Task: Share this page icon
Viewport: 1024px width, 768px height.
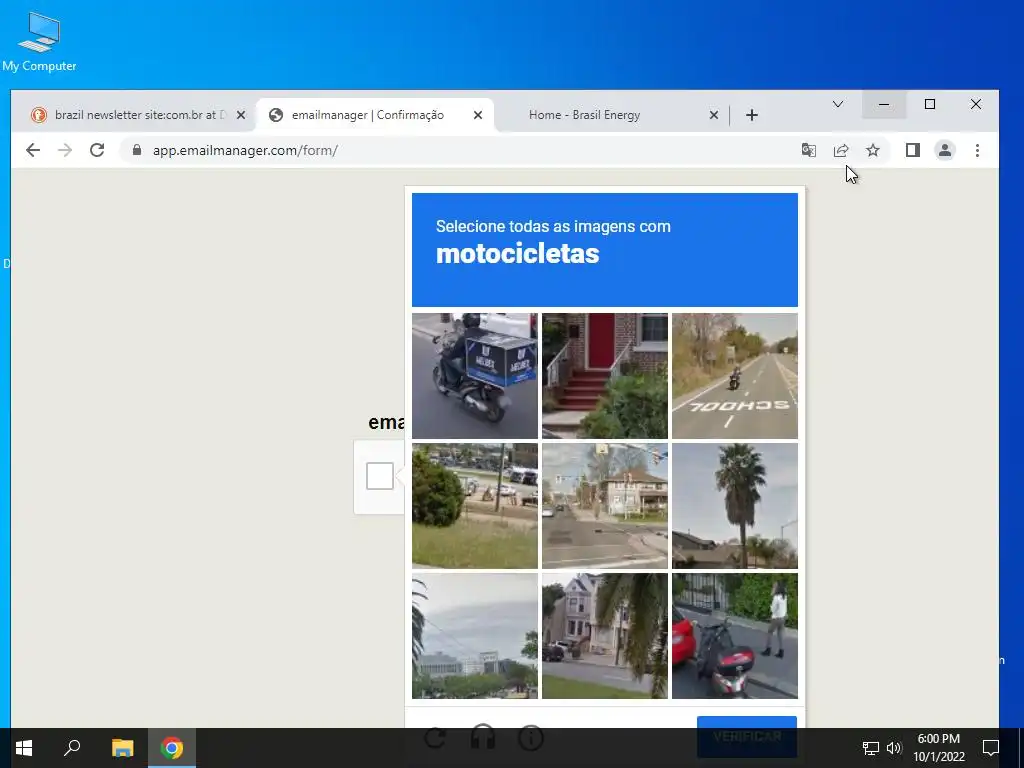Action: tap(840, 150)
